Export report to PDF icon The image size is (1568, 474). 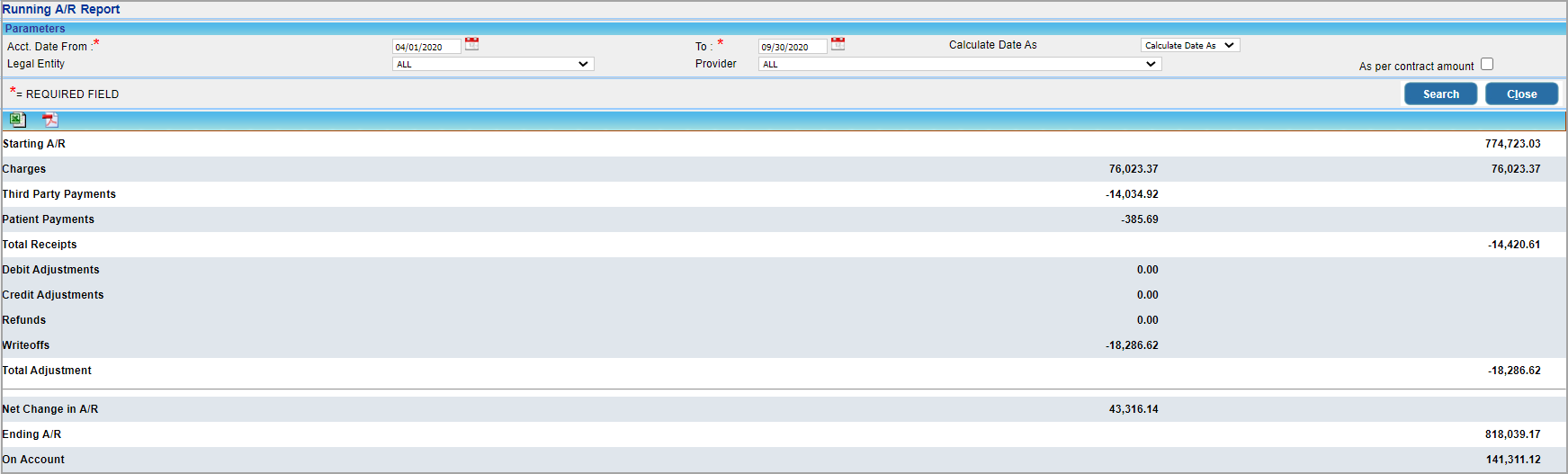coord(50,120)
